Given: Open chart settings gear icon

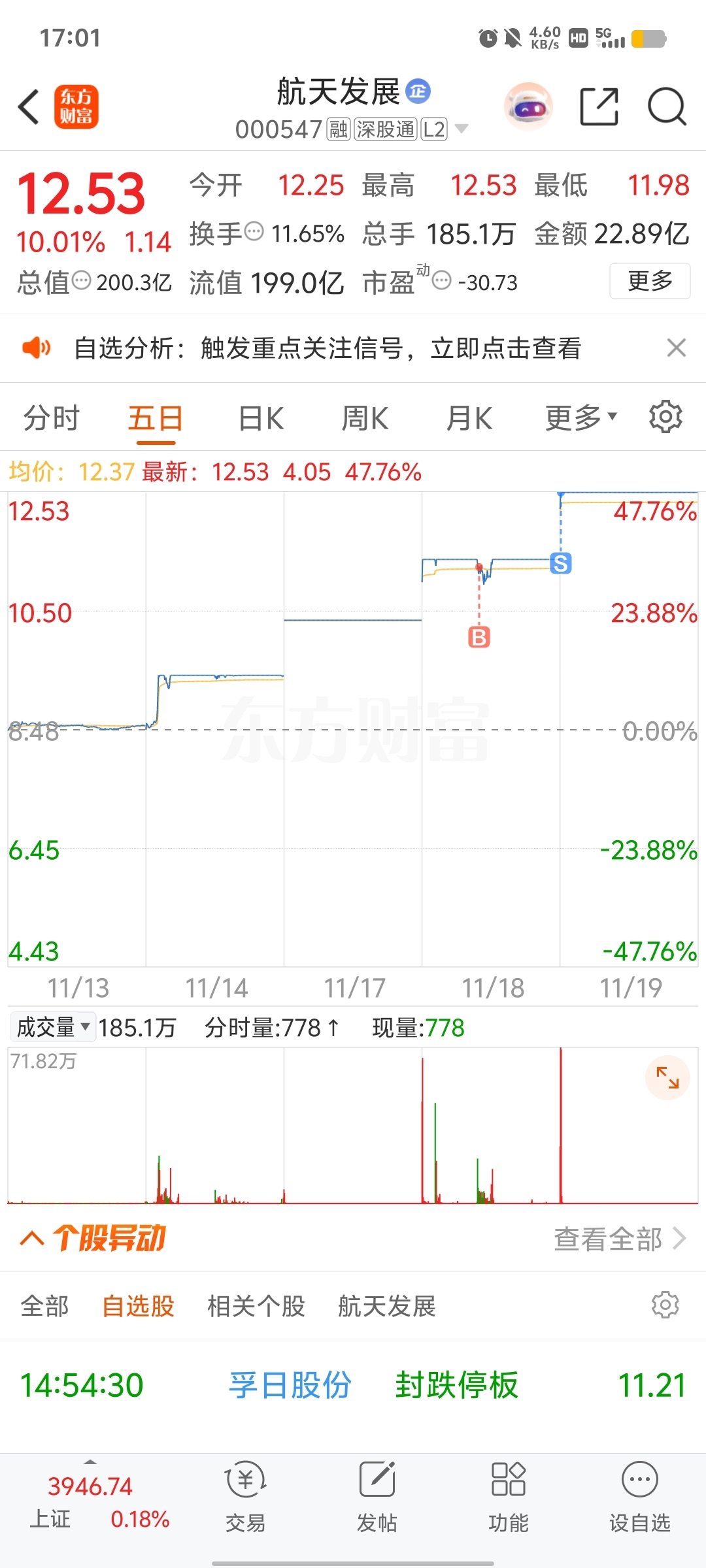Looking at the screenshot, I should click(665, 417).
